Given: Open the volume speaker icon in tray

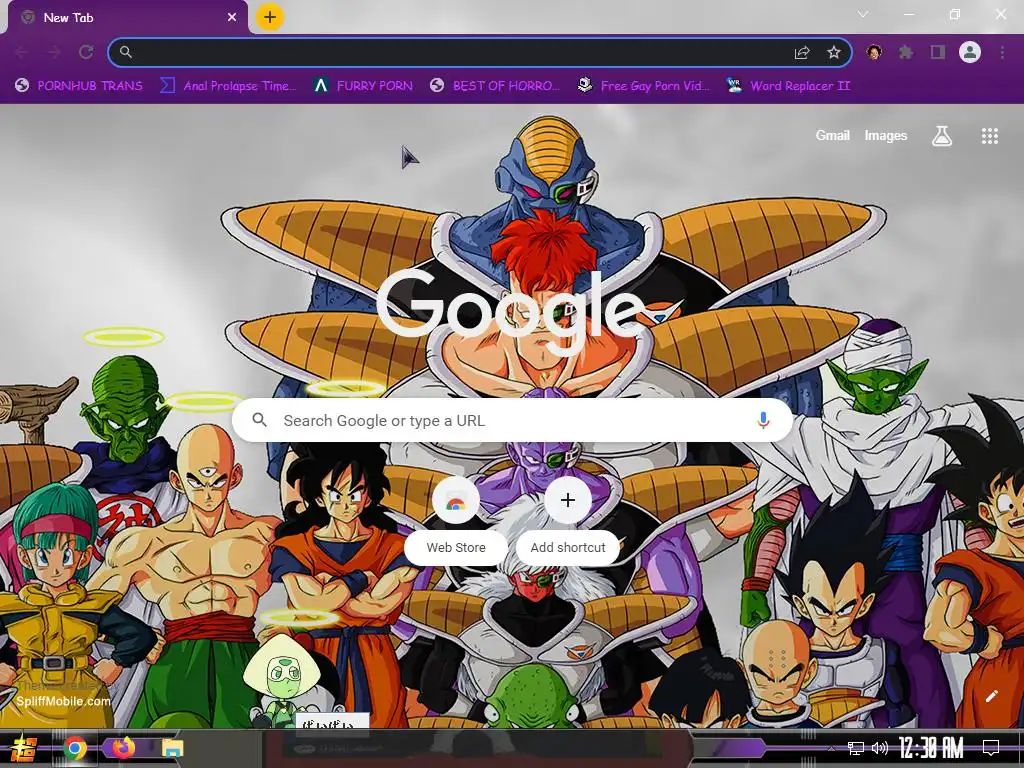Looking at the screenshot, I should click(880, 748).
